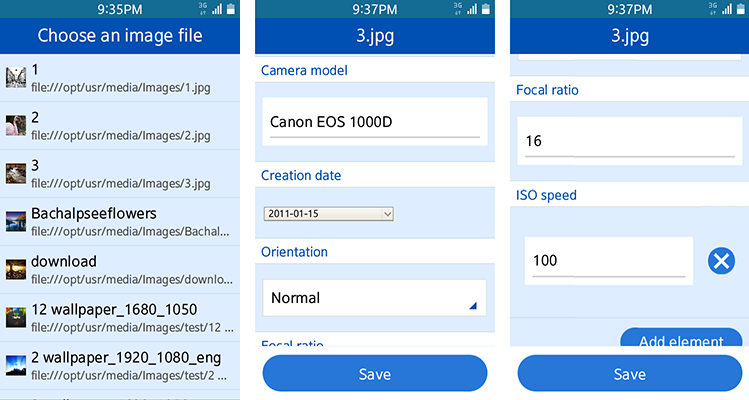
Task: Open the Creation date dropdown
Action: click(329, 214)
